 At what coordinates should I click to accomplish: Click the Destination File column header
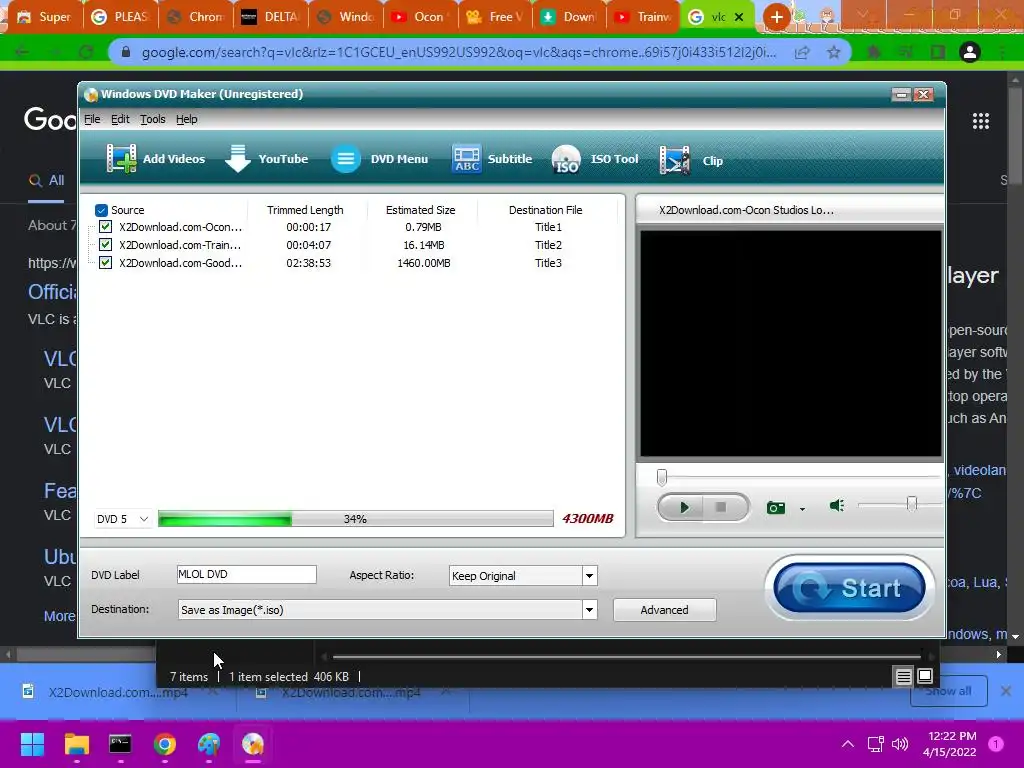click(546, 210)
